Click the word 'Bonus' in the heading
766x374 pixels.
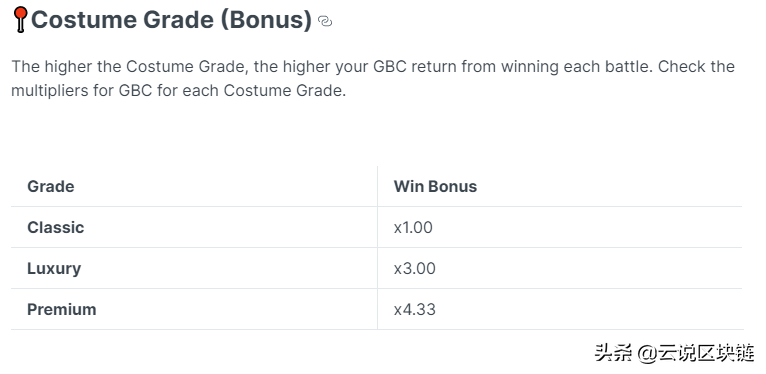tap(266, 20)
